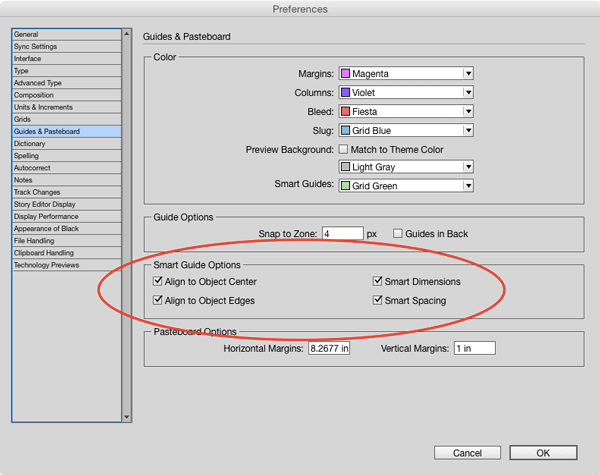This screenshot has width=600, height=475.
Task: Select Sync Settings in the sidebar
Action: [67, 46]
